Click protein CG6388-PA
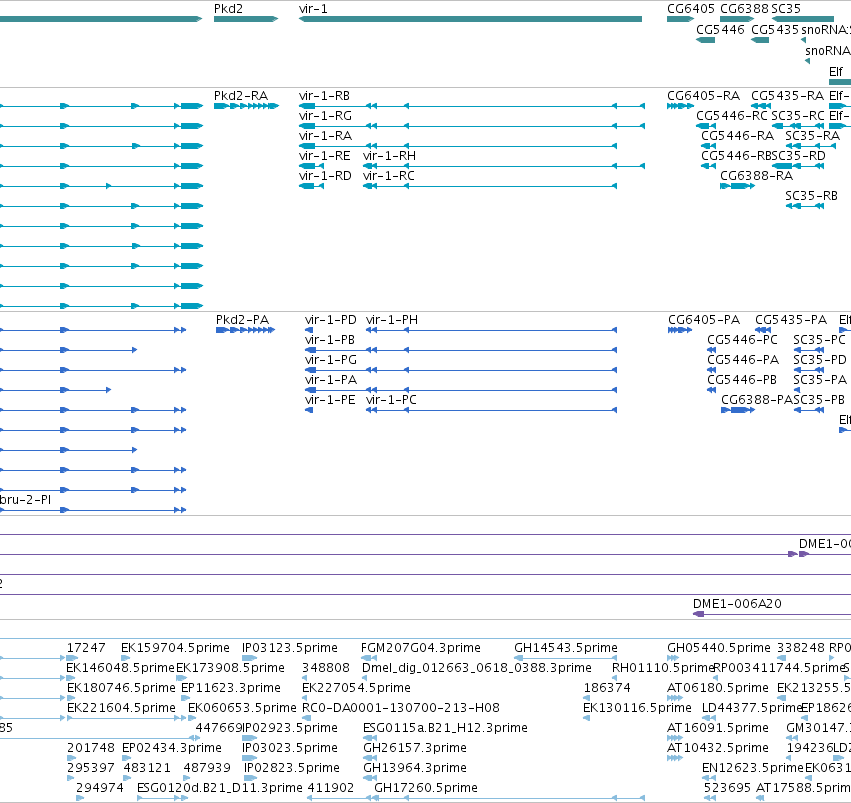Viewport: 851px width, 803px height. click(757, 400)
